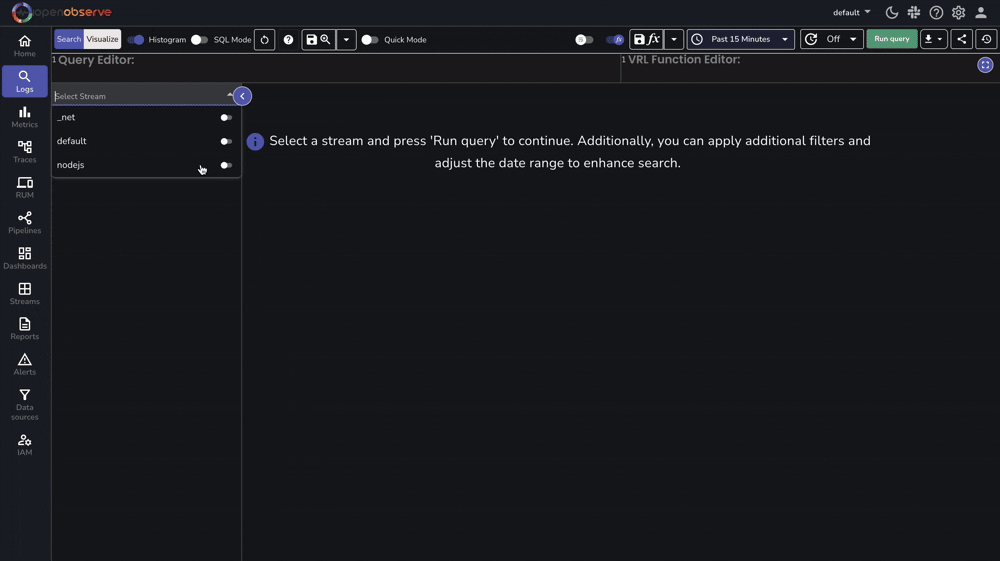Viewport: 1000px width, 561px height.
Task: Open the Pipelines section in sidebar
Action: coord(25,223)
